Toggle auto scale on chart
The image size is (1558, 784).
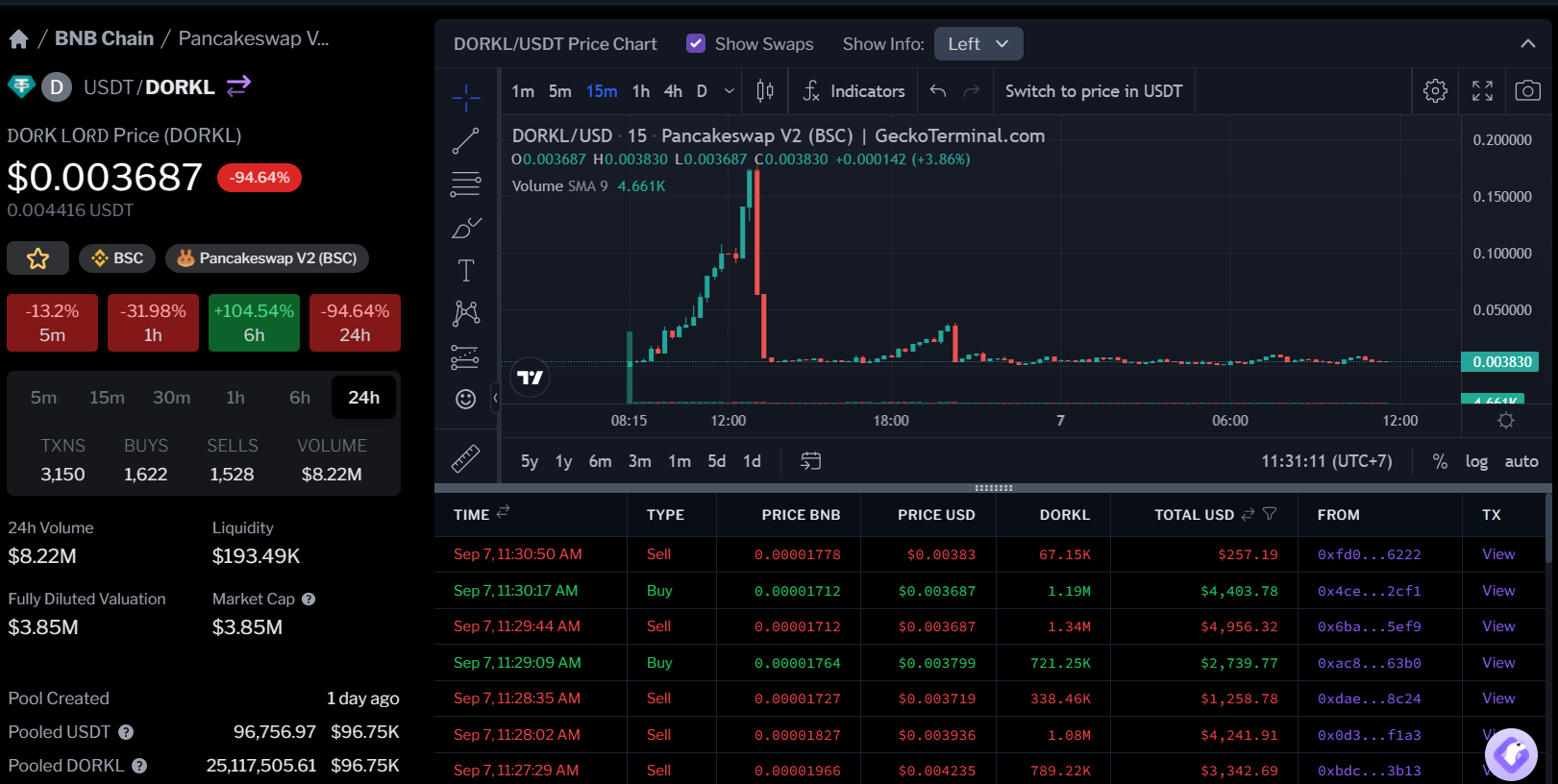[1521, 461]
